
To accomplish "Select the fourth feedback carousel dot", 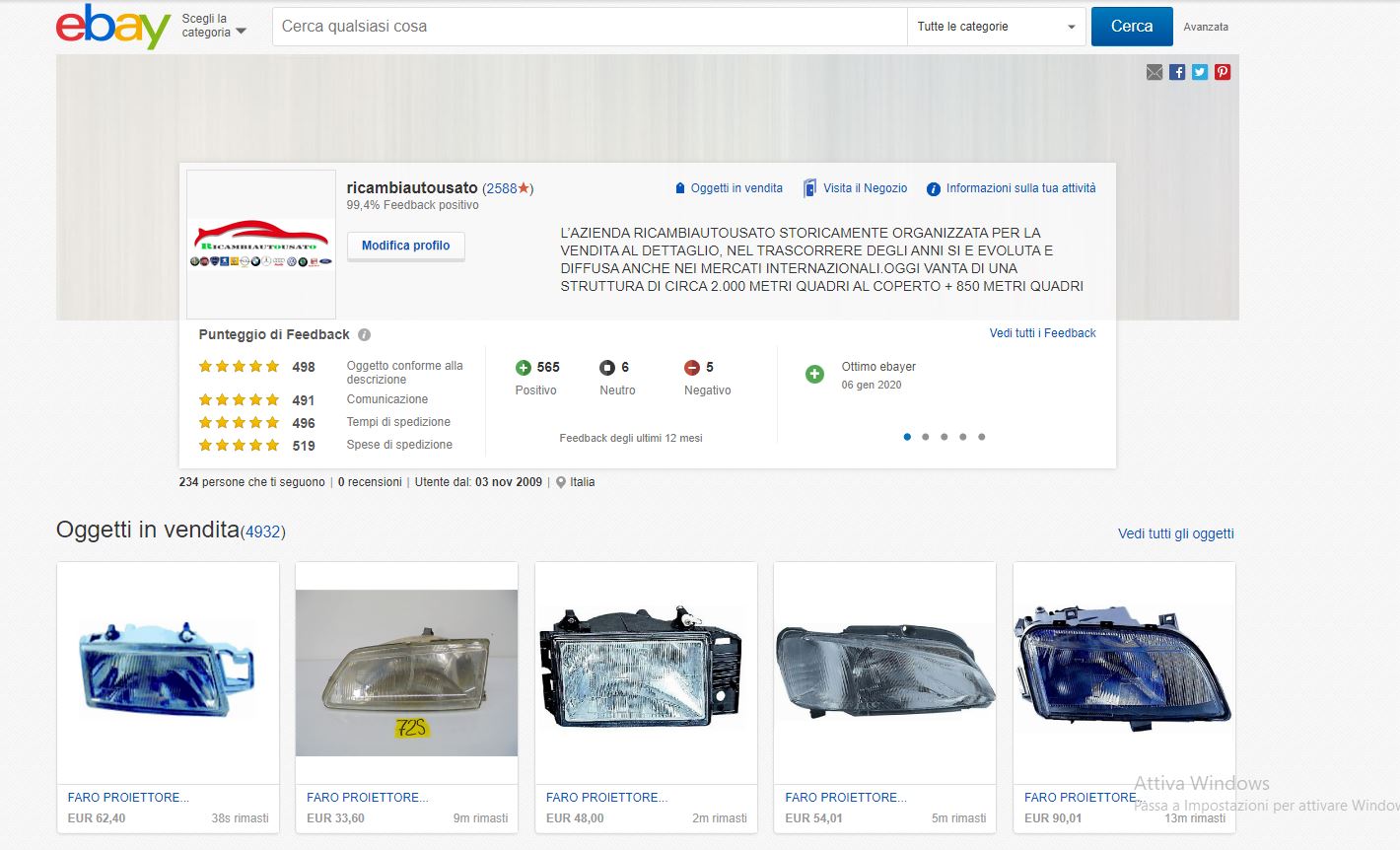I will click(963, 437).
